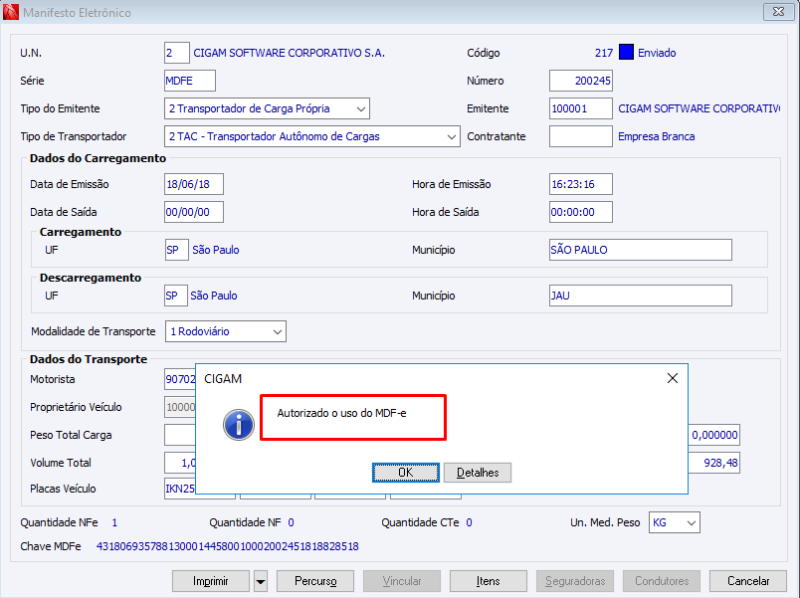Screen dimensions: 800x598
Task: Click the Vincular button
Action: coord(402,581)
